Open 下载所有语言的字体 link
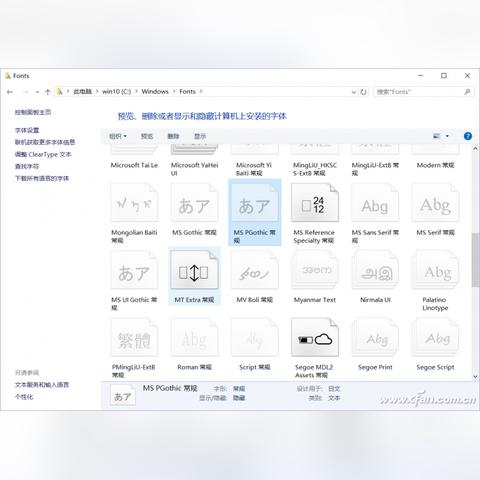This screenshot has width=480, height=480. pyautogui.click(x=42, y=178)
